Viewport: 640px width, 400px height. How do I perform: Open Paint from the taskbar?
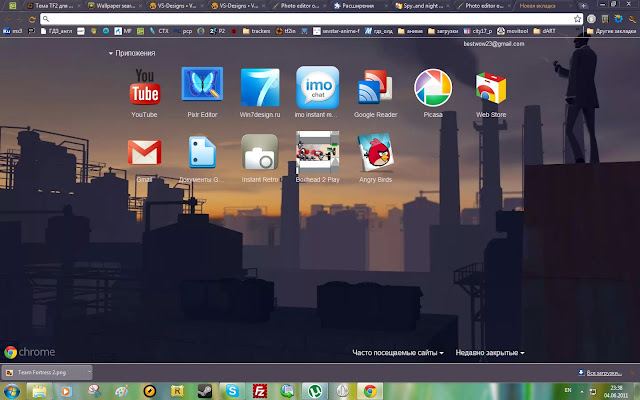(122, 391)
